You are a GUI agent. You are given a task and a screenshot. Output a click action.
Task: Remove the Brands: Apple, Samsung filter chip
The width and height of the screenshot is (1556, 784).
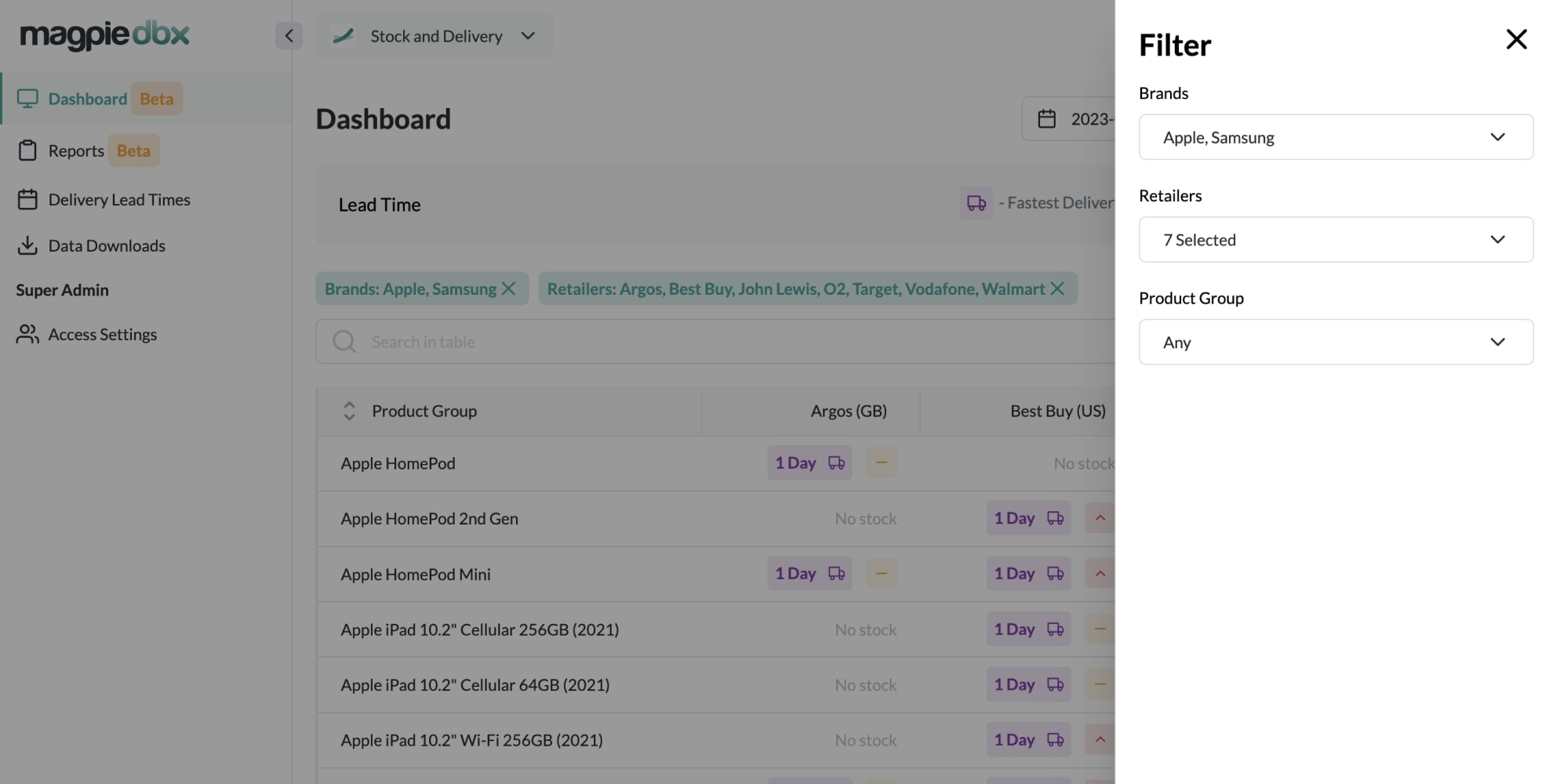[x=508, y=289]
